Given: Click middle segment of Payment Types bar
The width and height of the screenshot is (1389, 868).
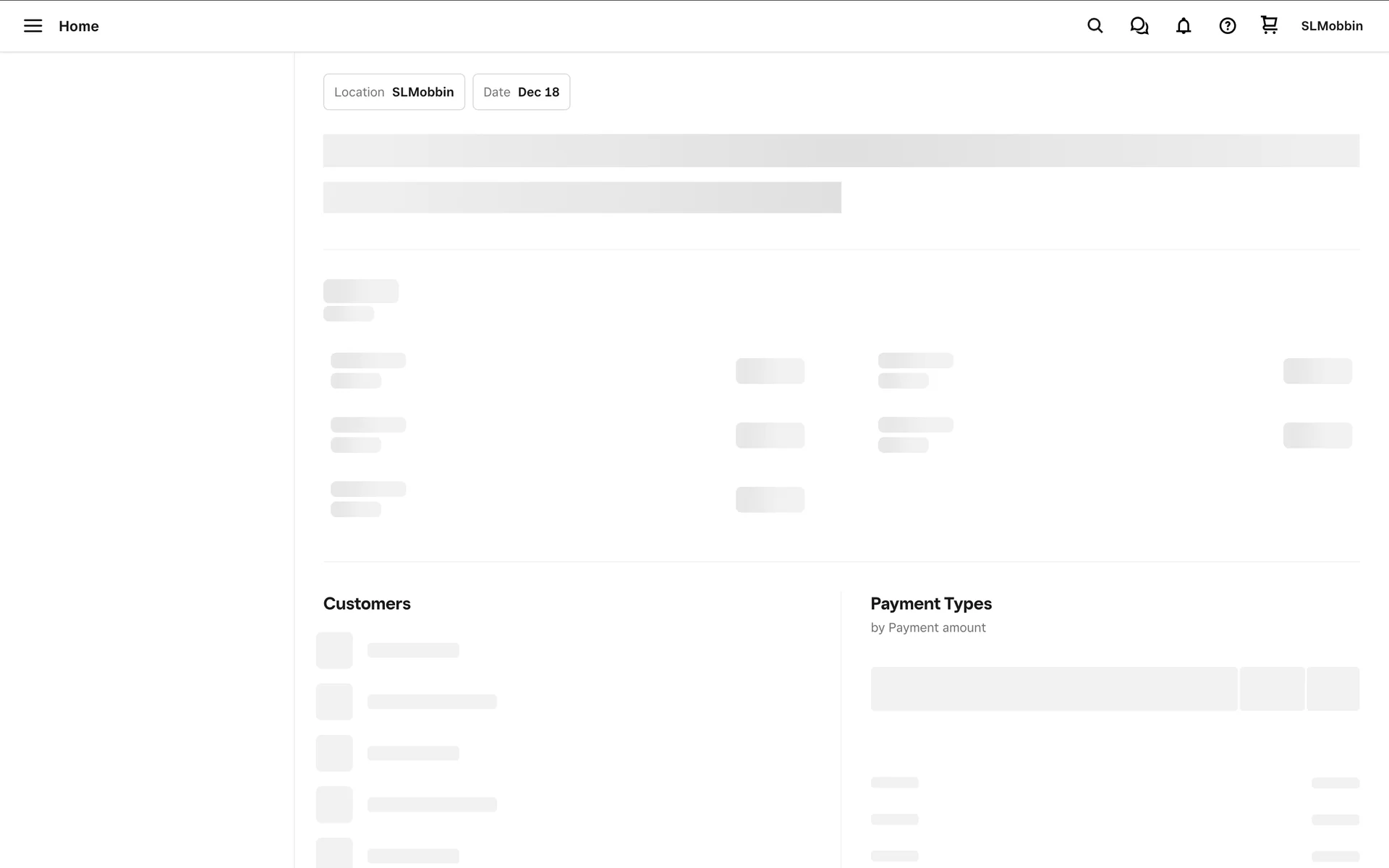Looking at the screenshot, I should coord(1272,689).
